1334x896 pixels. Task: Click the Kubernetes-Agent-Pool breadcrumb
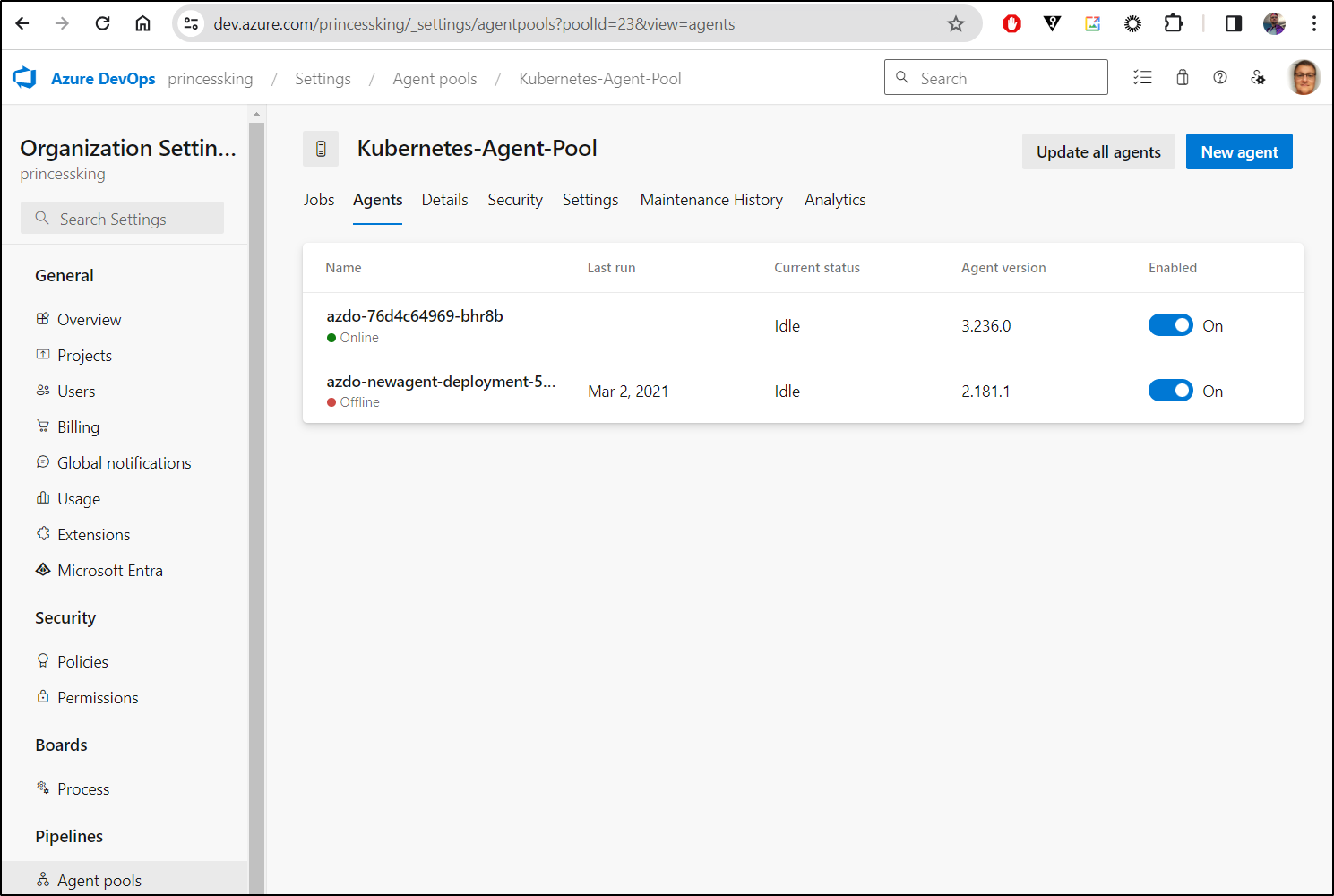pyautogui.click(x=600, y=79)
